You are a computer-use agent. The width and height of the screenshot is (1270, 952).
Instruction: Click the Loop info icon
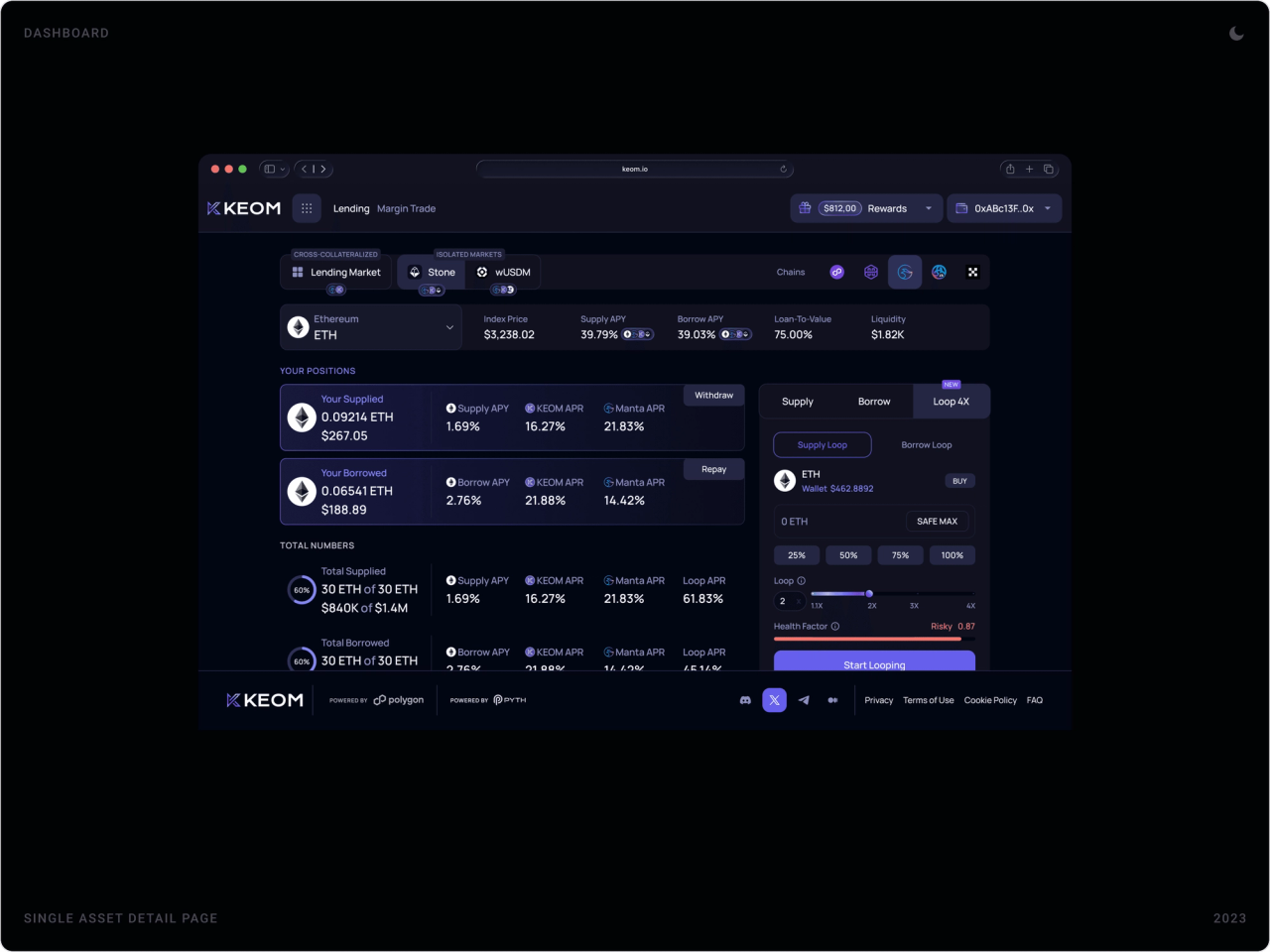point(802,581)
